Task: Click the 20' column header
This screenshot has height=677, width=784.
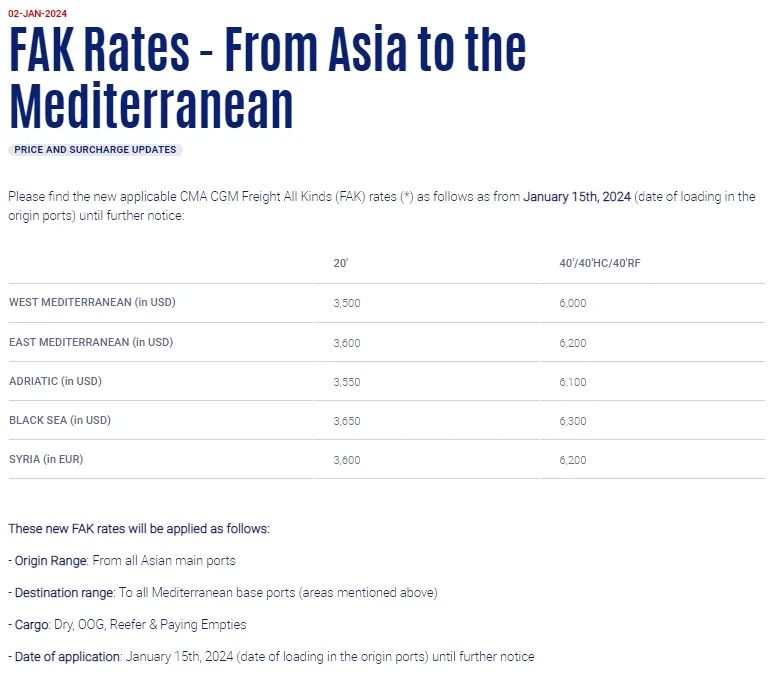Action: coord(341,264)
